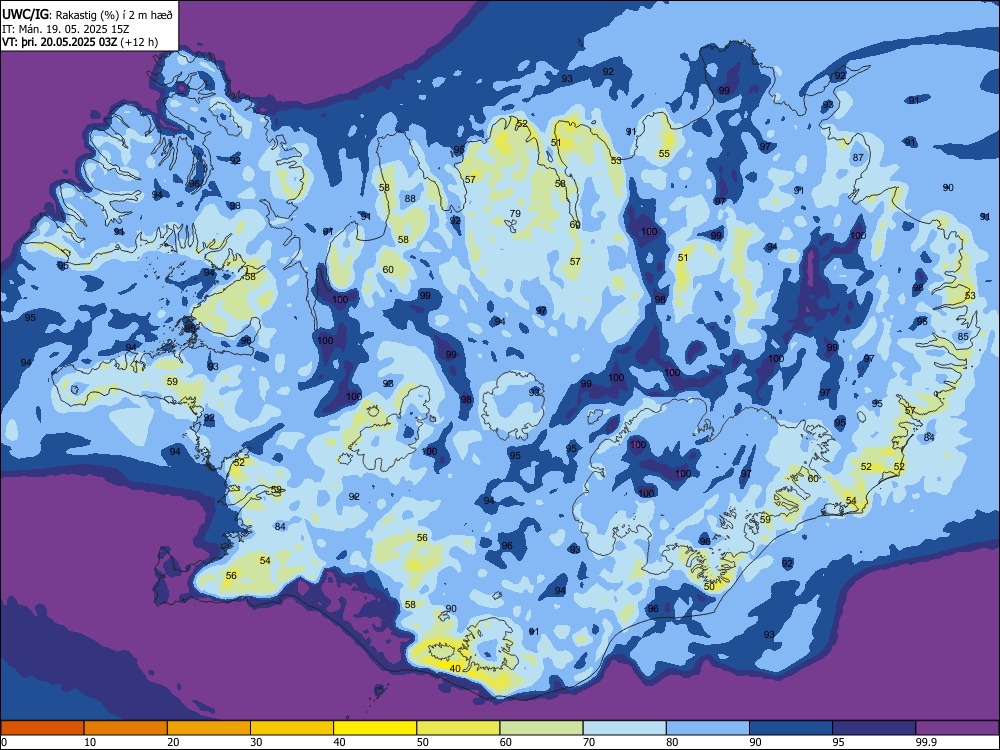The image size is (1000, 750).
Task: Click the 80–90 light blue legend swatch
Action: coord(708,728)
